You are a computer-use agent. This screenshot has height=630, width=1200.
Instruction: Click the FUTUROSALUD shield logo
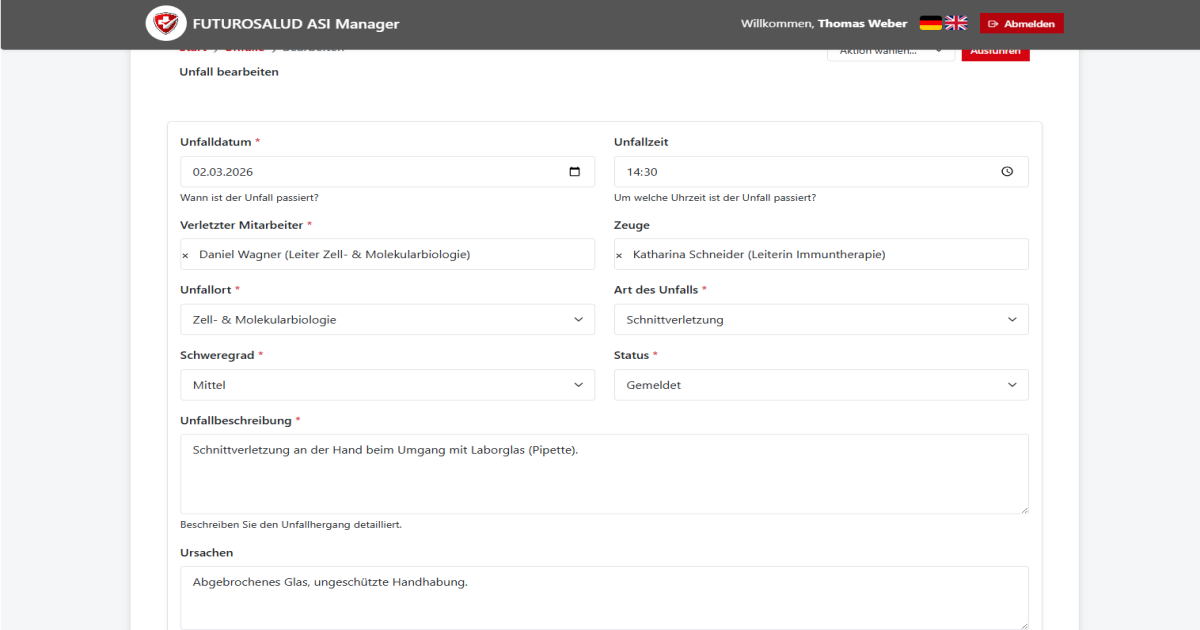pos(166,22)
